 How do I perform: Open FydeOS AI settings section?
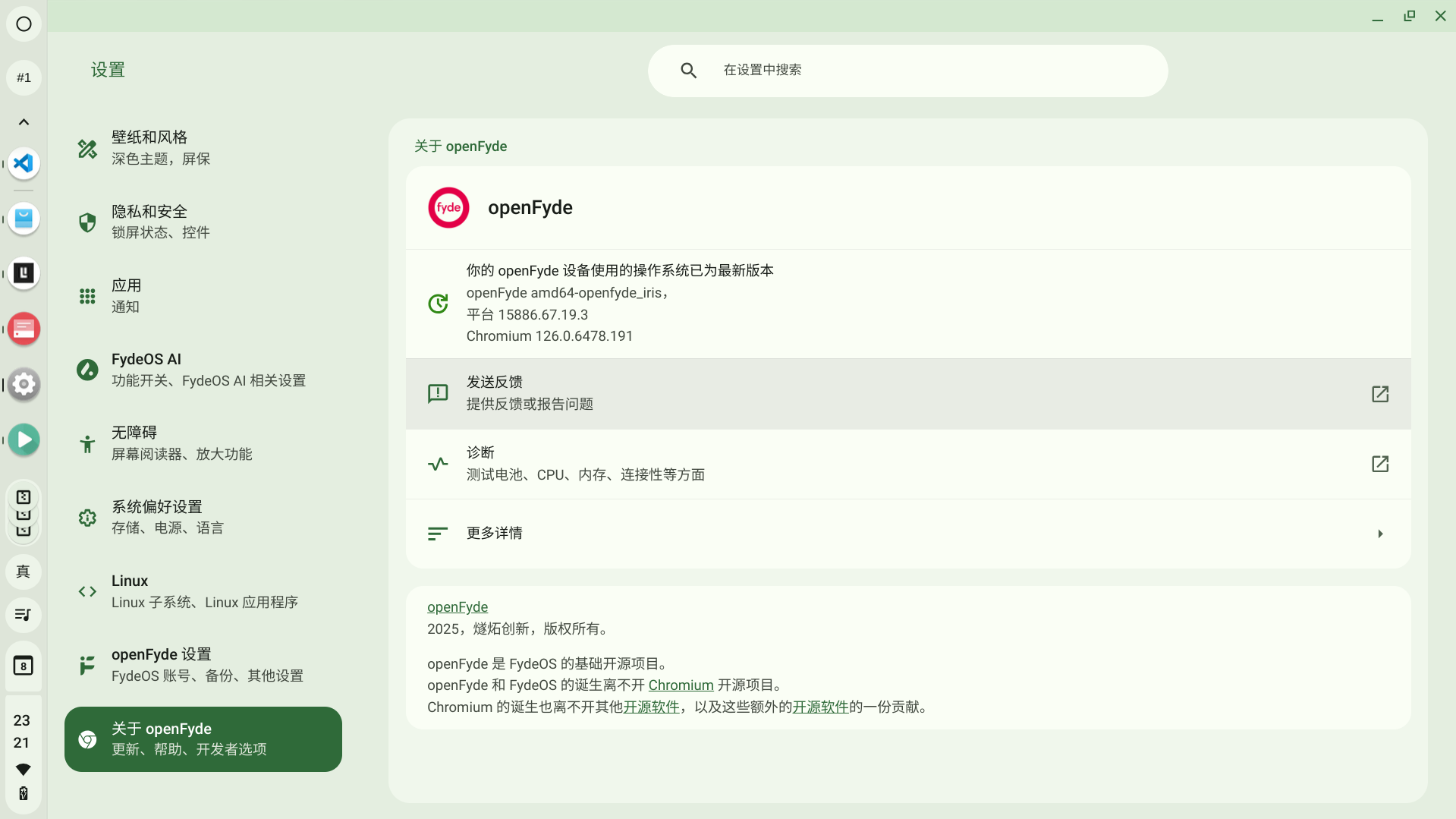click(203, 370)
